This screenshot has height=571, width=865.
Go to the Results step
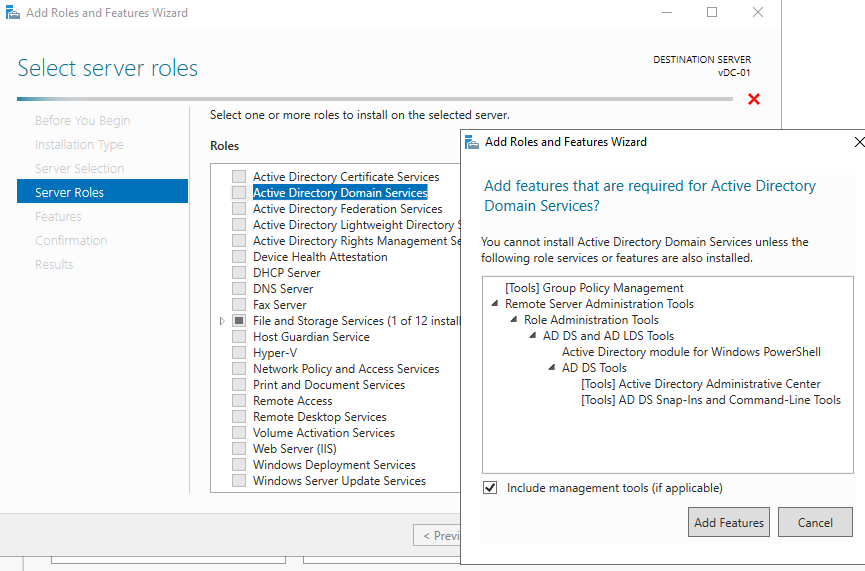pyautogui.click(x=54, y=264)
